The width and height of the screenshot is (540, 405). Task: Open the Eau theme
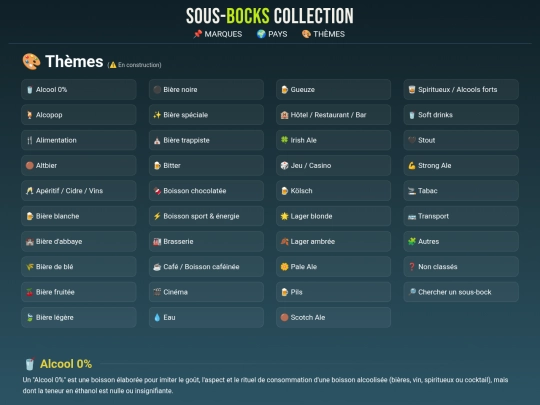pos(206,317)
